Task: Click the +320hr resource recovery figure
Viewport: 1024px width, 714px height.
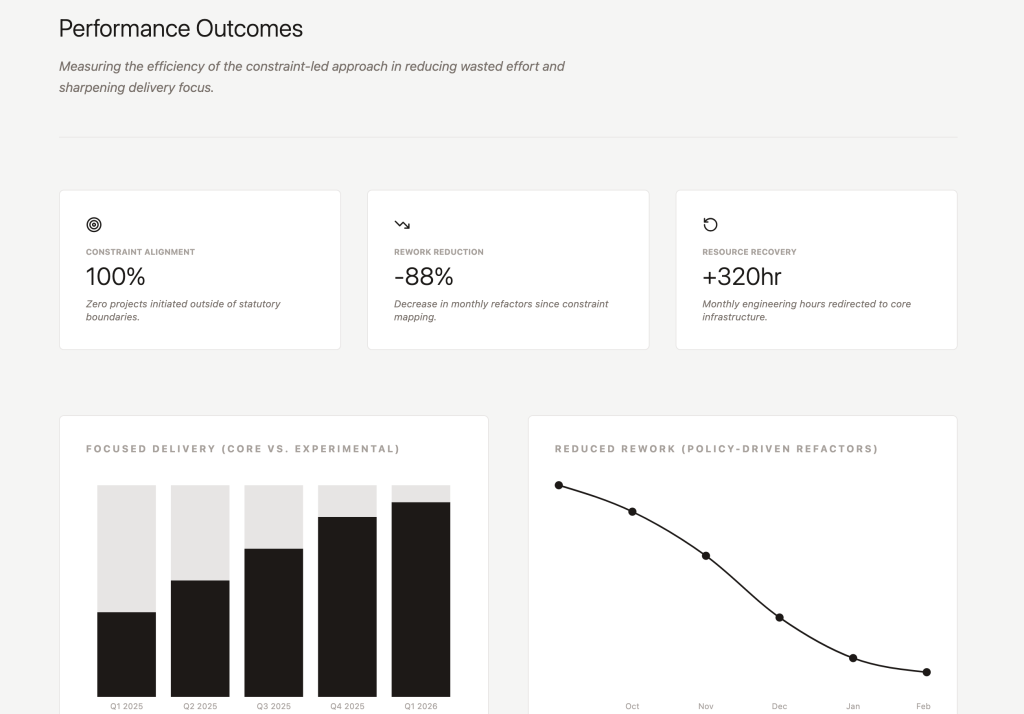Action: [742, 277]
